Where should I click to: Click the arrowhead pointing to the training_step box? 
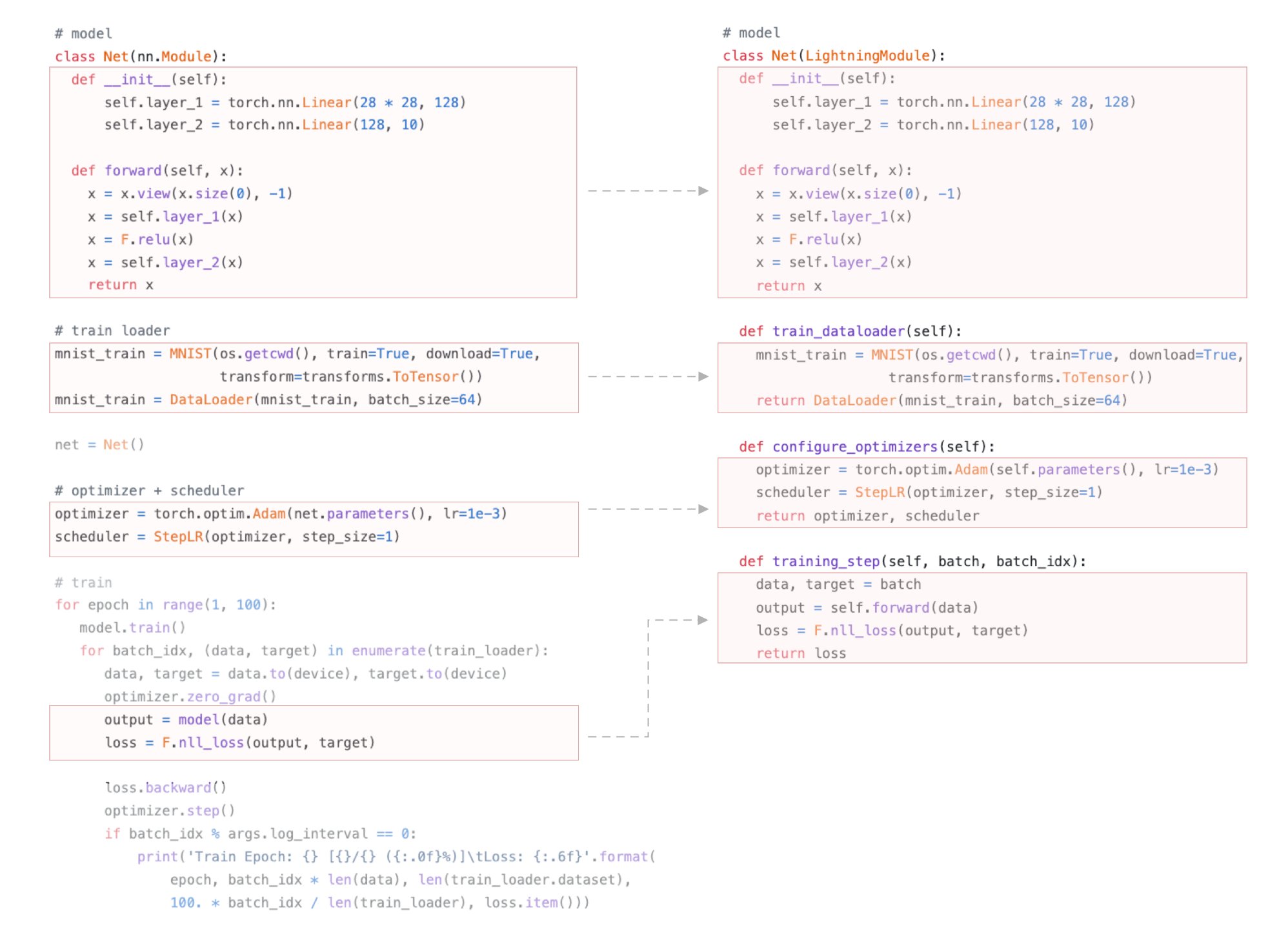tap(703, 620)
